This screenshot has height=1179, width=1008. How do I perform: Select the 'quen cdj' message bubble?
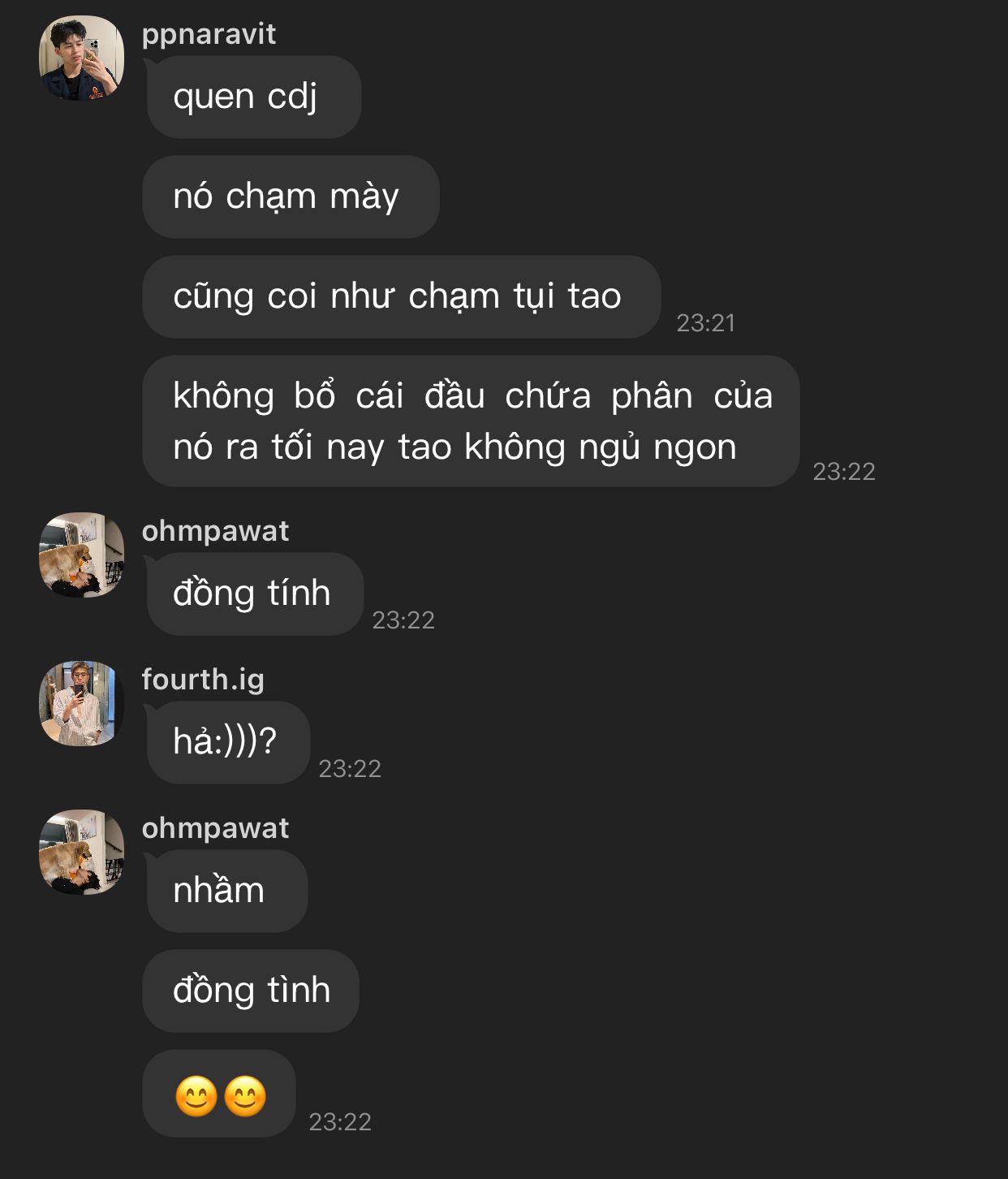click(252, 97)
